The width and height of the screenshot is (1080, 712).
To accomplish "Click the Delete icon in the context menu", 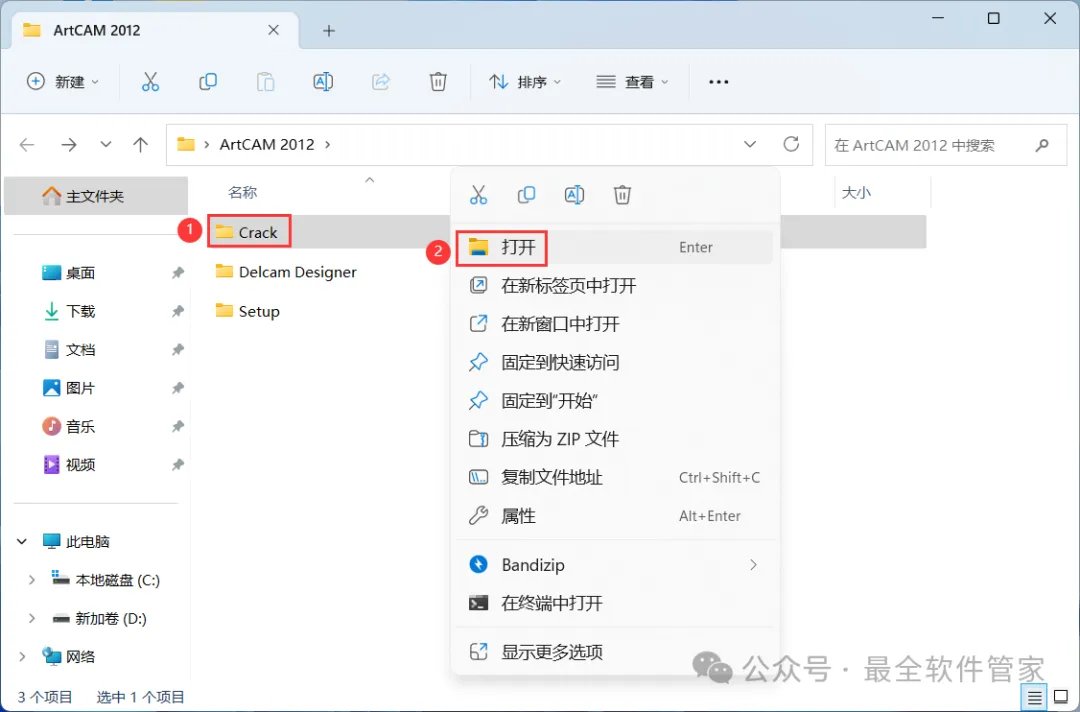I will tap(622, 195).
